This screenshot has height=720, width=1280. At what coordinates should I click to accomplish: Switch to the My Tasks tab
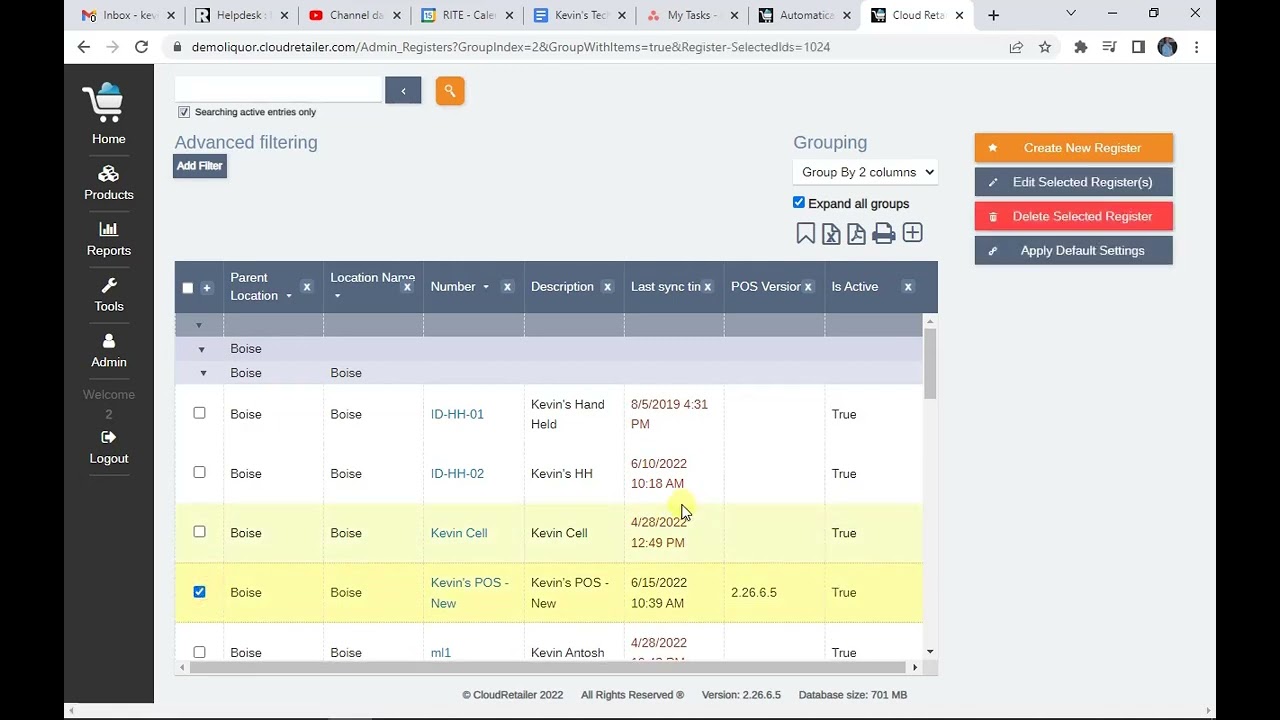coord(693,15)
